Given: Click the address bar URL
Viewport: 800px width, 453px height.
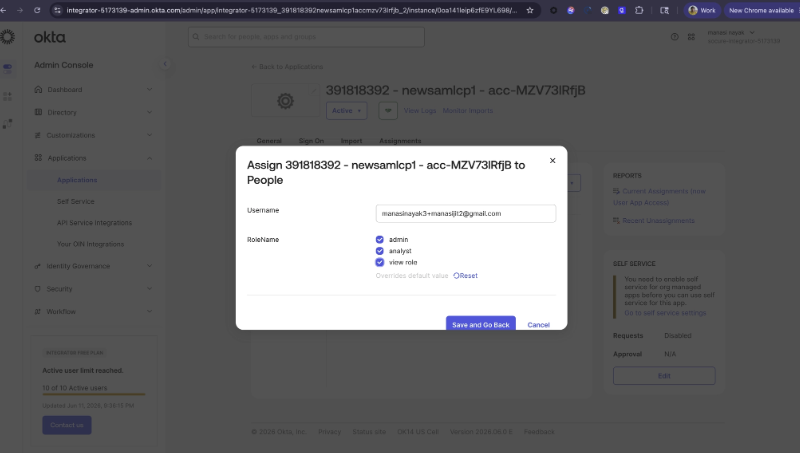Looking at the screenshot, I should coord(291,10).
